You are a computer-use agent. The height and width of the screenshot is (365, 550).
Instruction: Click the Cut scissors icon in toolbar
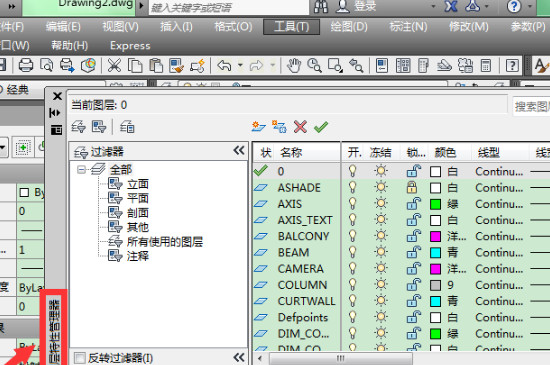click(114, 66)
